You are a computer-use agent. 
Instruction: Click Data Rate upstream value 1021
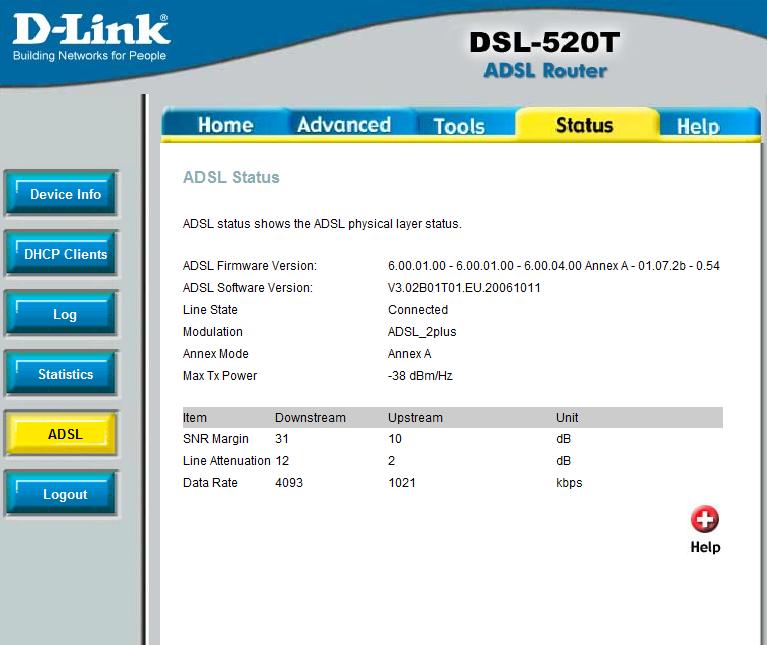point(402,483)
